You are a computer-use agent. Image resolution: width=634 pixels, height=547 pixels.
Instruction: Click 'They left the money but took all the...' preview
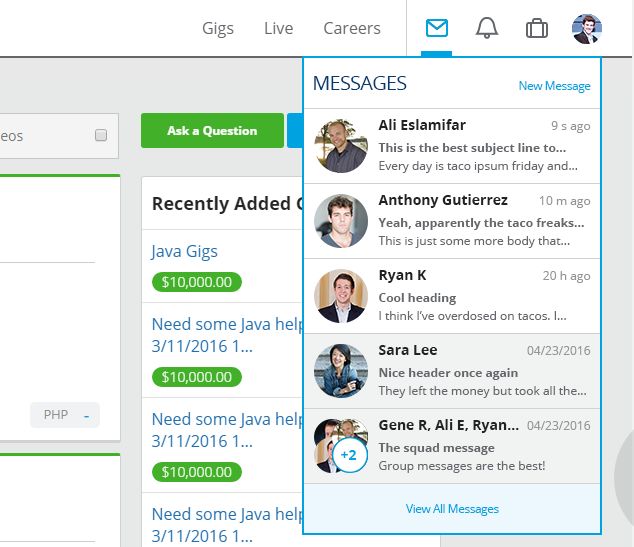[x=482, y=391]
